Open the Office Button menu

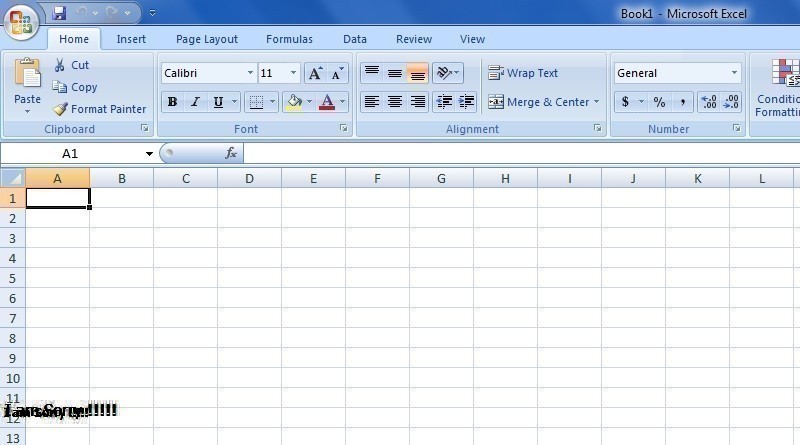[21, 23]
